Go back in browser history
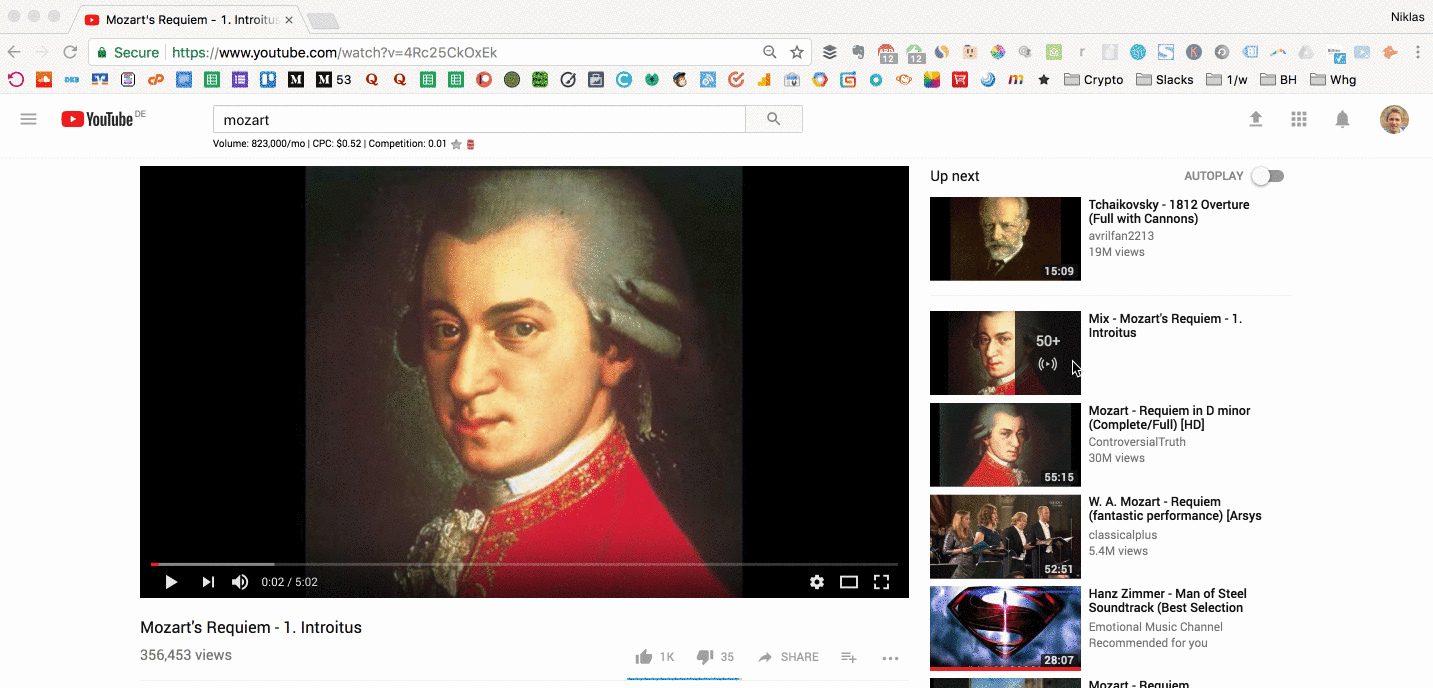 14,52
